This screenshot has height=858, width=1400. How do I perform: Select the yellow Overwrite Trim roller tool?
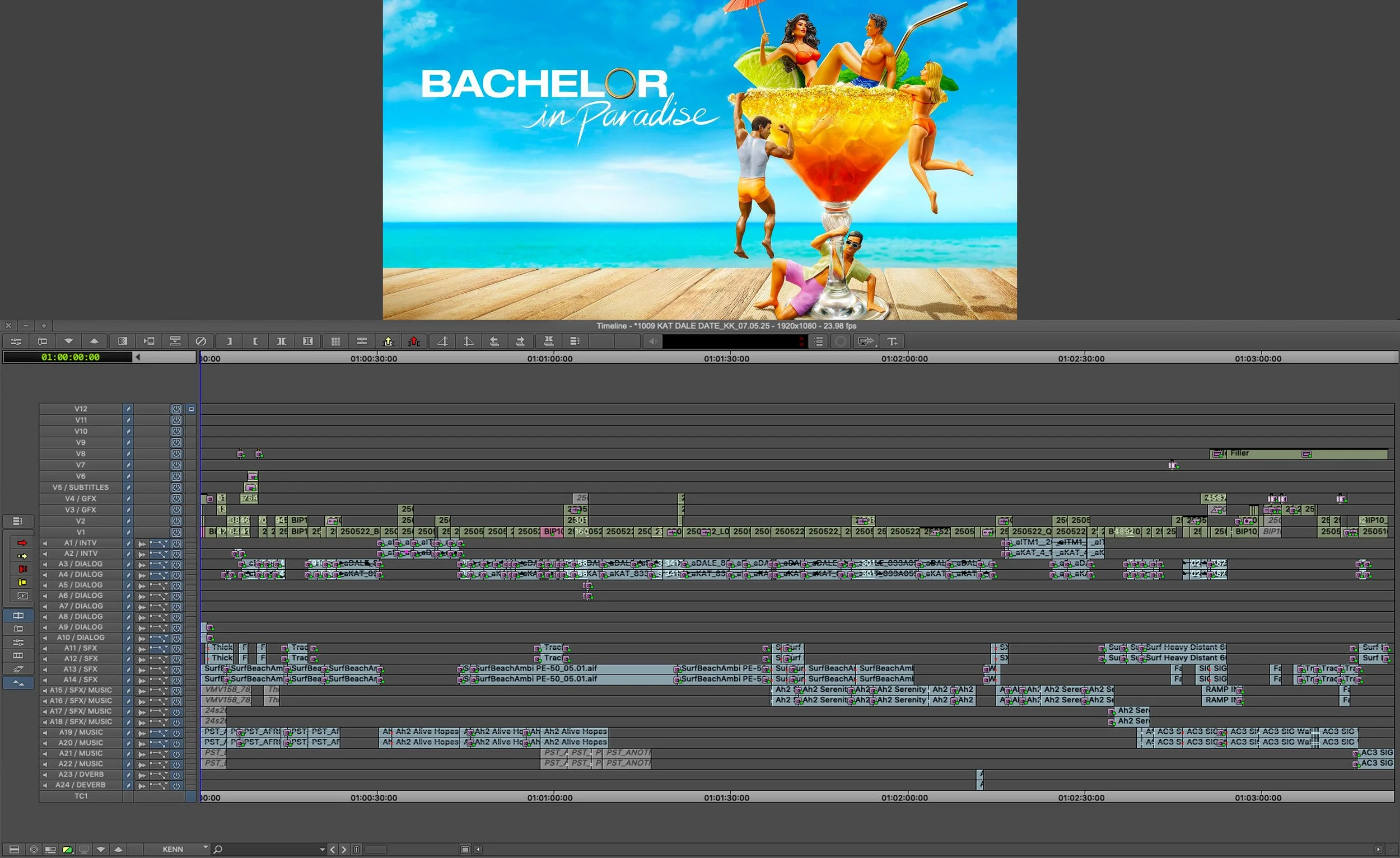[x=22, y=582]
